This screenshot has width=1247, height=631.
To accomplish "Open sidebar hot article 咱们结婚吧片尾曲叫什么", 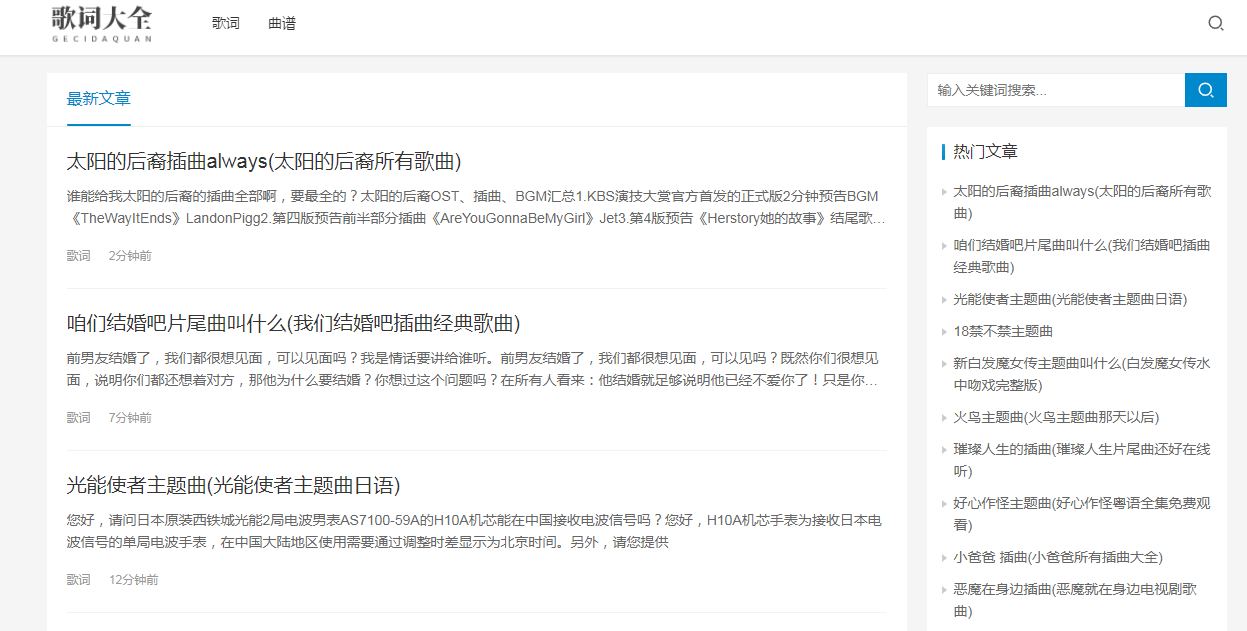I will (1082, 256).
